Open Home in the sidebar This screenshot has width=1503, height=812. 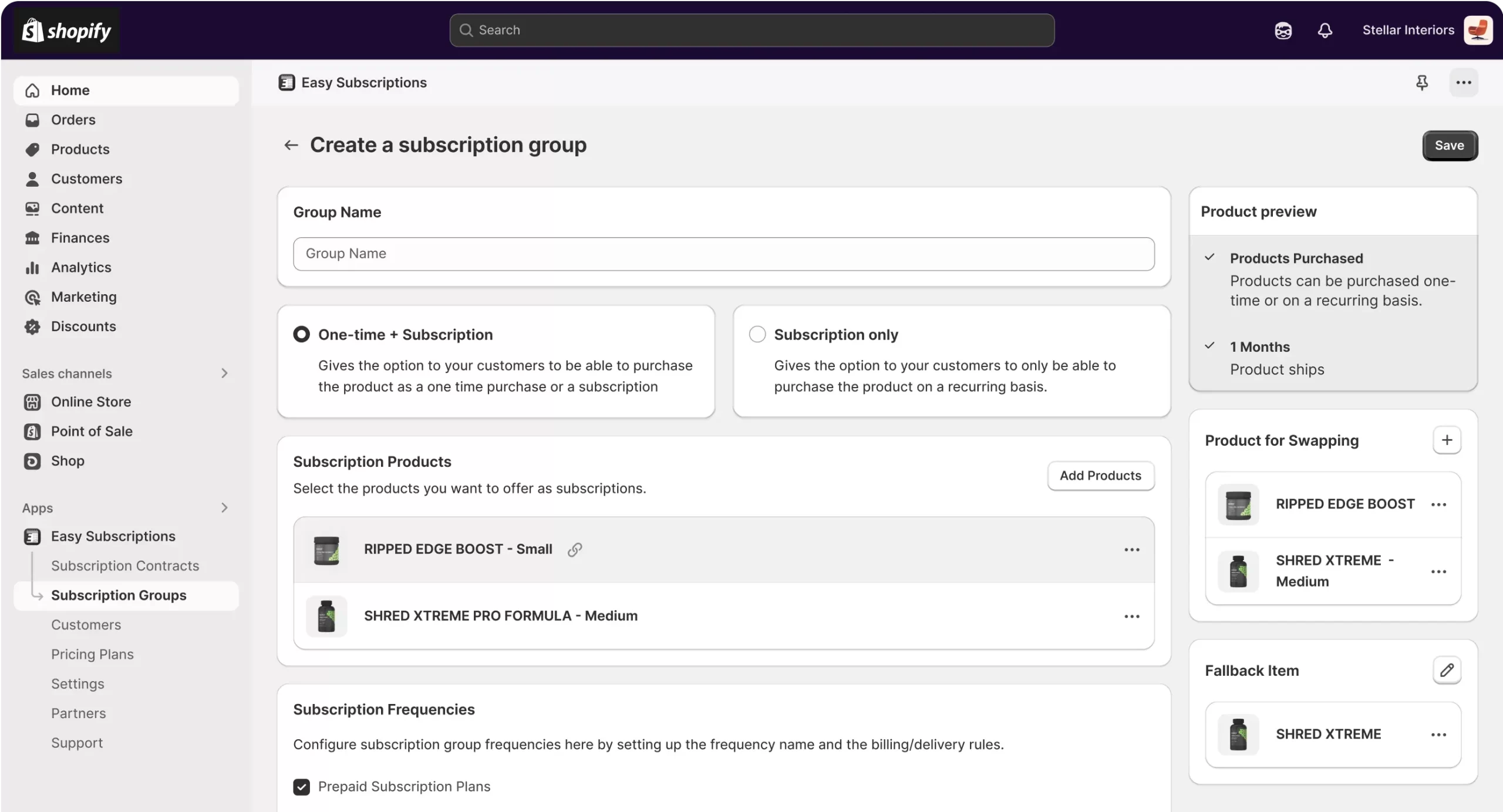point(126,90)
